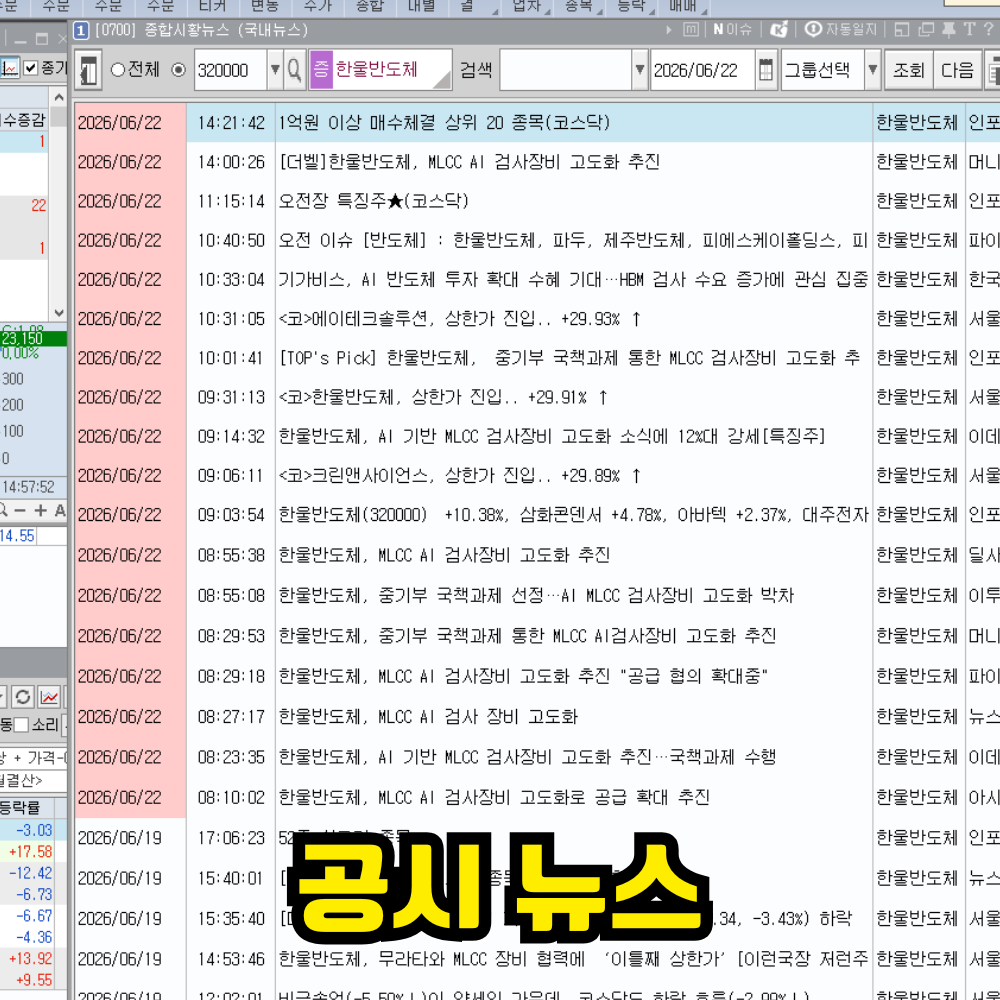Click the small m icon in title bar
Screen dimensions: 1000x1000
tap(691, 29)
